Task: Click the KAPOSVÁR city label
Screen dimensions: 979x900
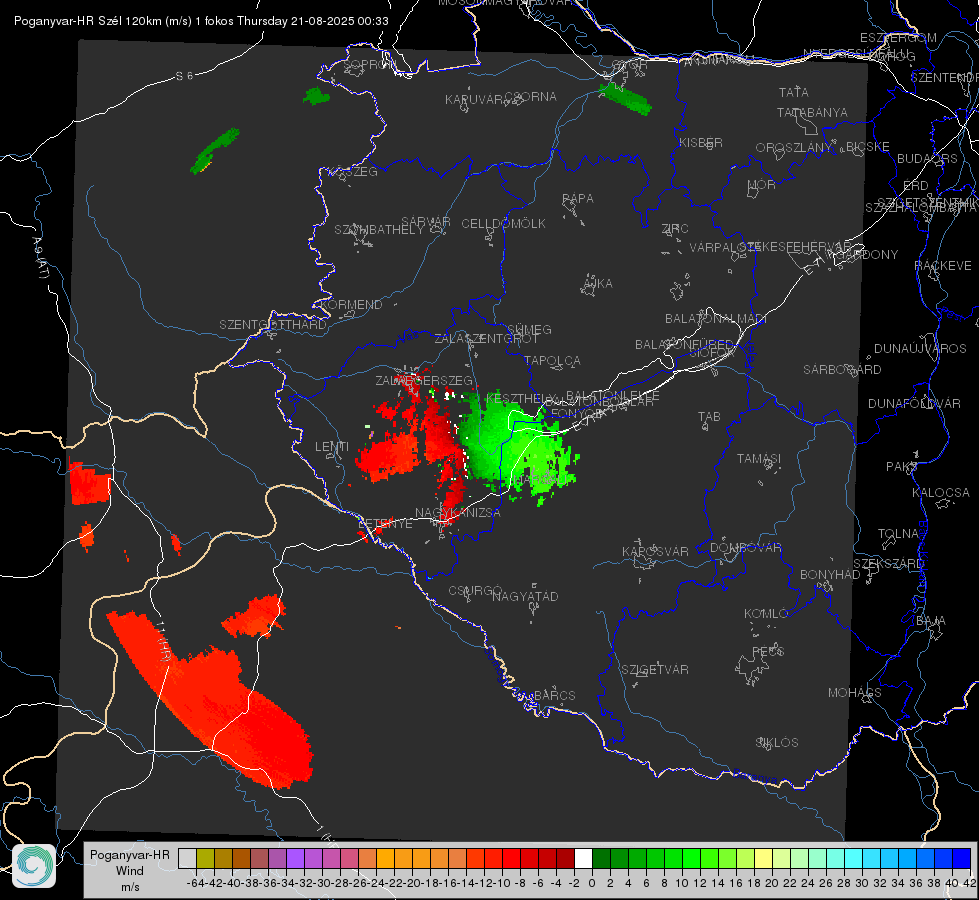Action: 655,551
